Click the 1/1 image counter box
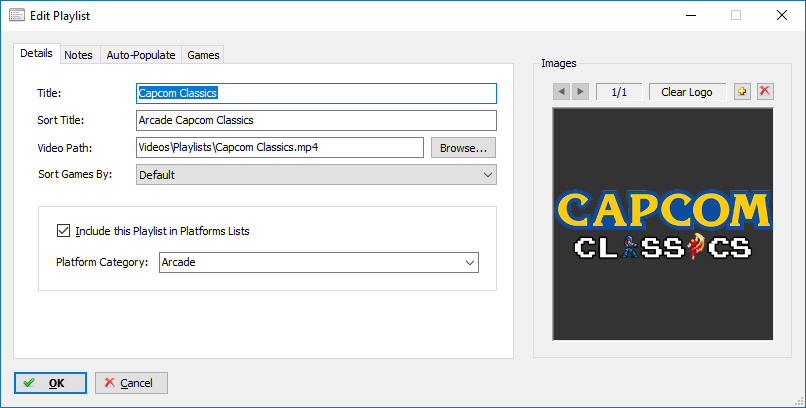 click(x=619, y=92)
